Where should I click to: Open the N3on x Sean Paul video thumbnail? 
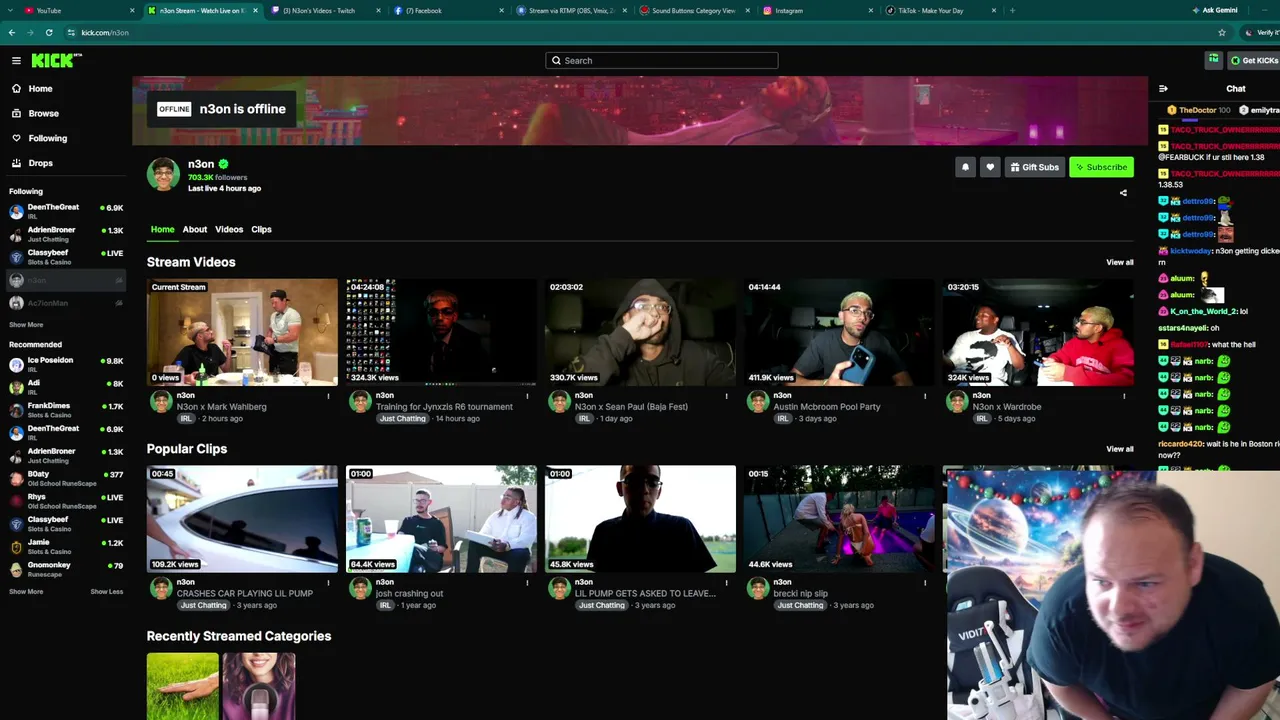pyautogui.click(x=640, y=332)
